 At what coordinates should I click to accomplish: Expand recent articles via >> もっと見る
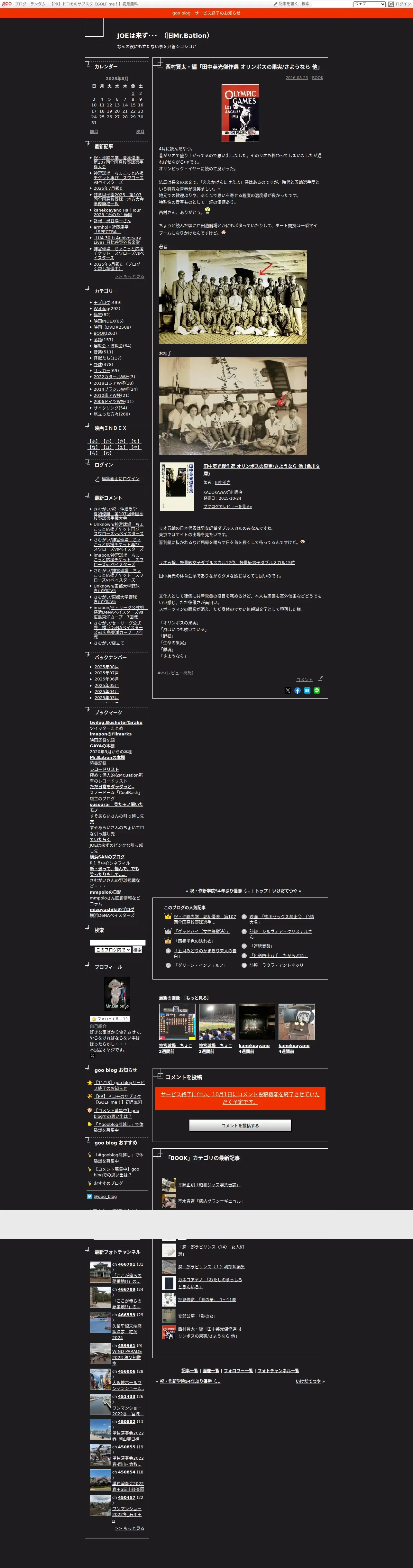pyautogui.click(x=130, y=276)
